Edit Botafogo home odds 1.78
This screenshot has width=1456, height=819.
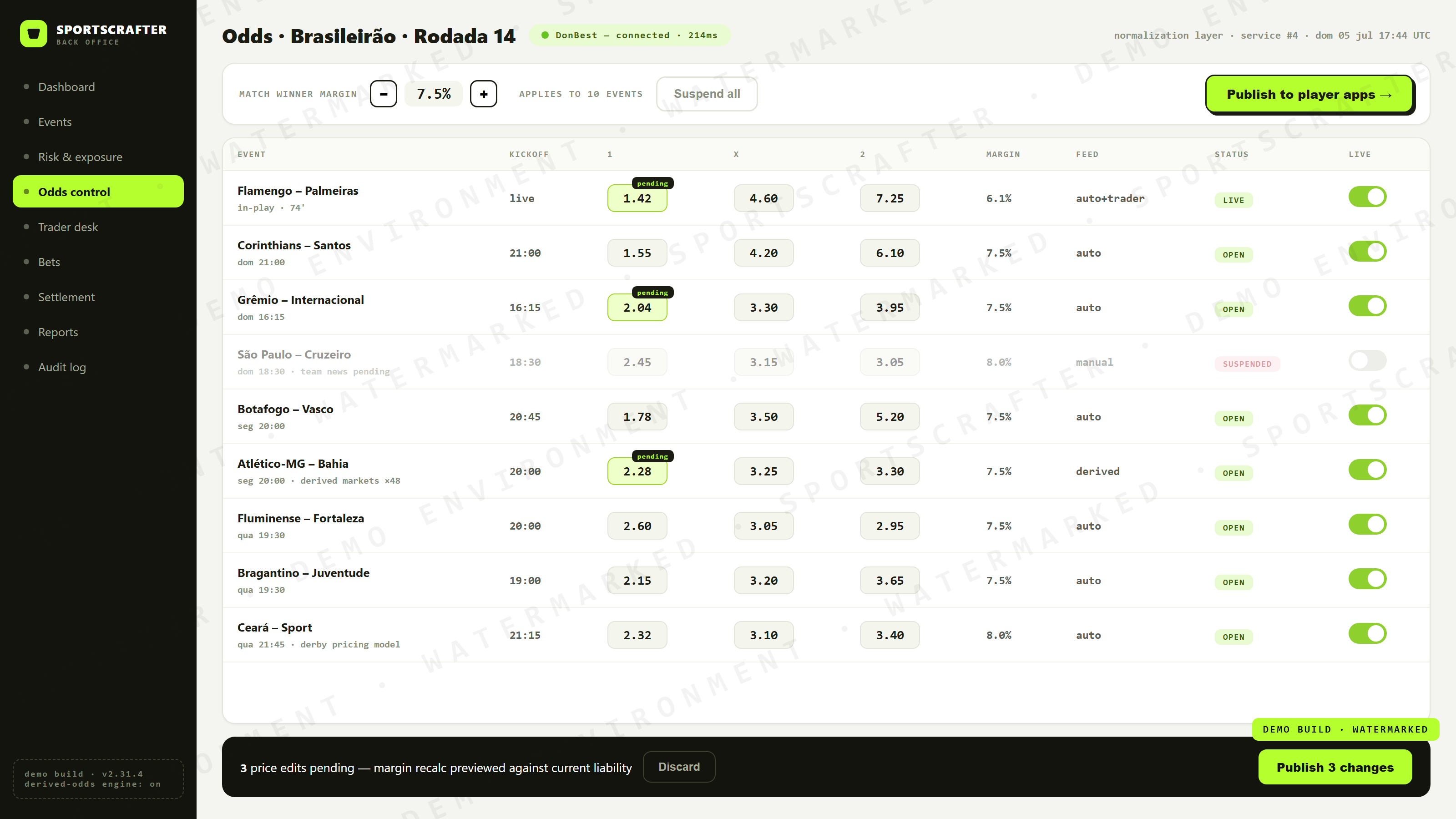637,417
